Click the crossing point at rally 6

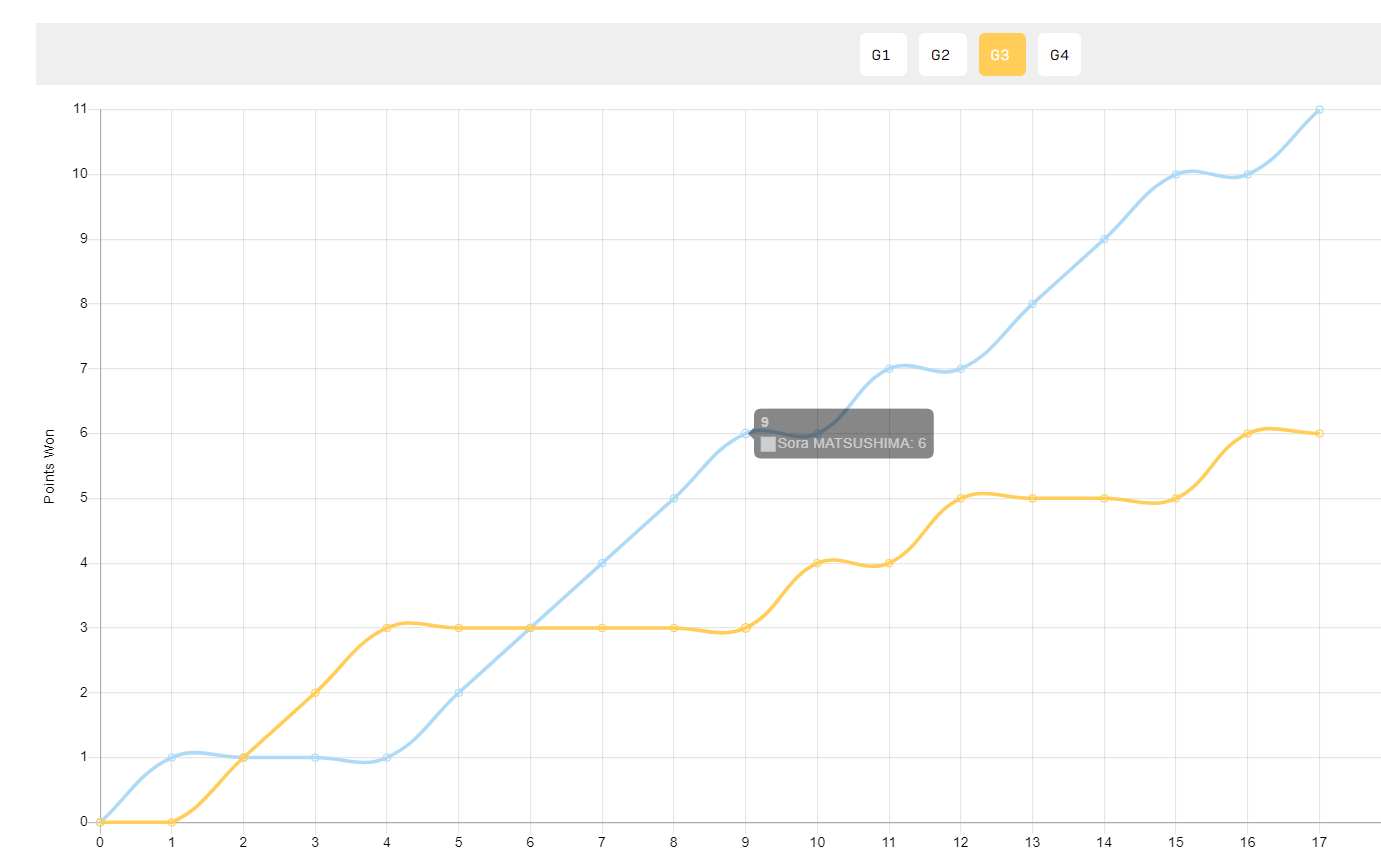tap(530, 628)
